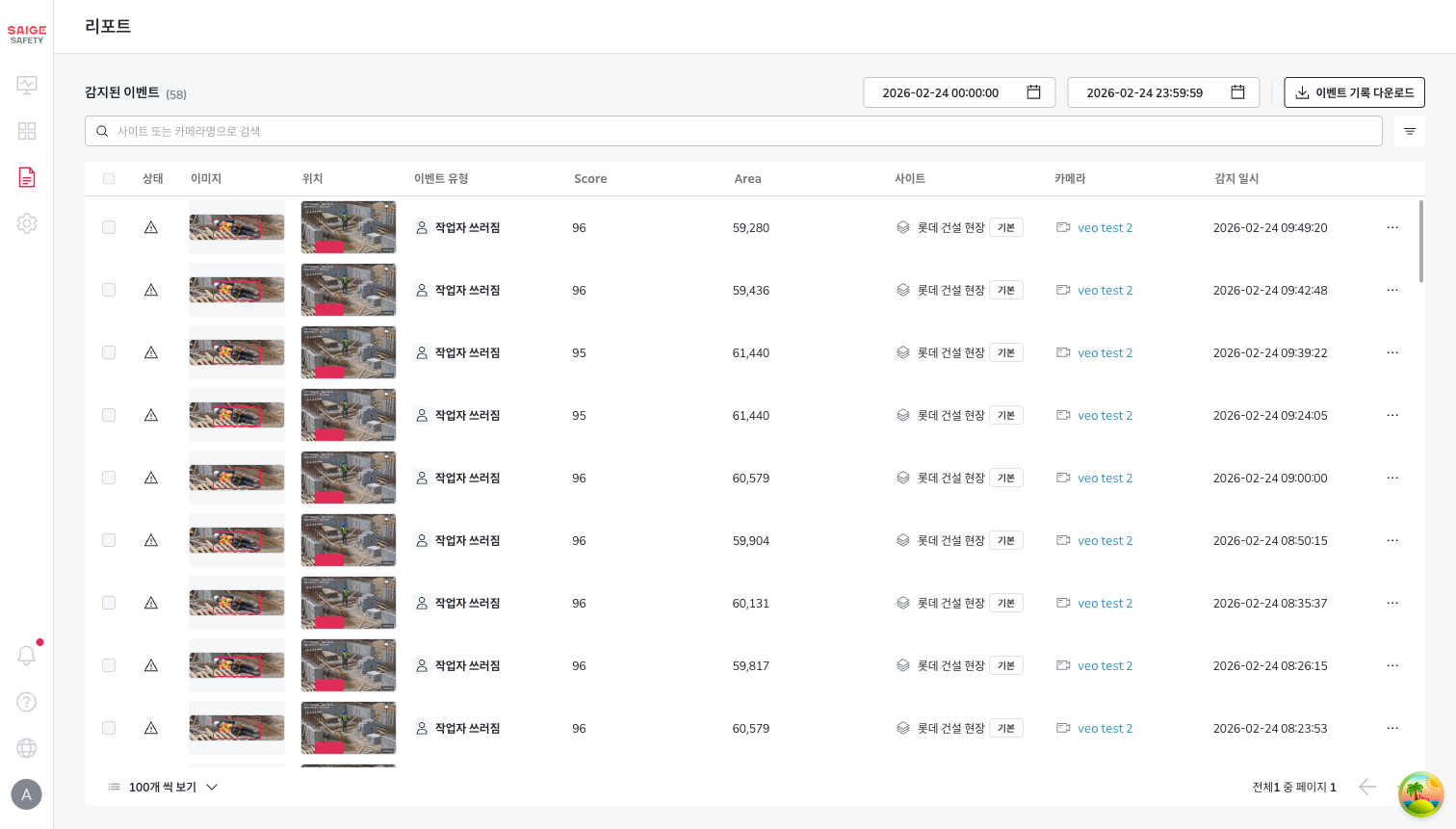Click the table vertical scrollbar

(x=1420, y=242)
